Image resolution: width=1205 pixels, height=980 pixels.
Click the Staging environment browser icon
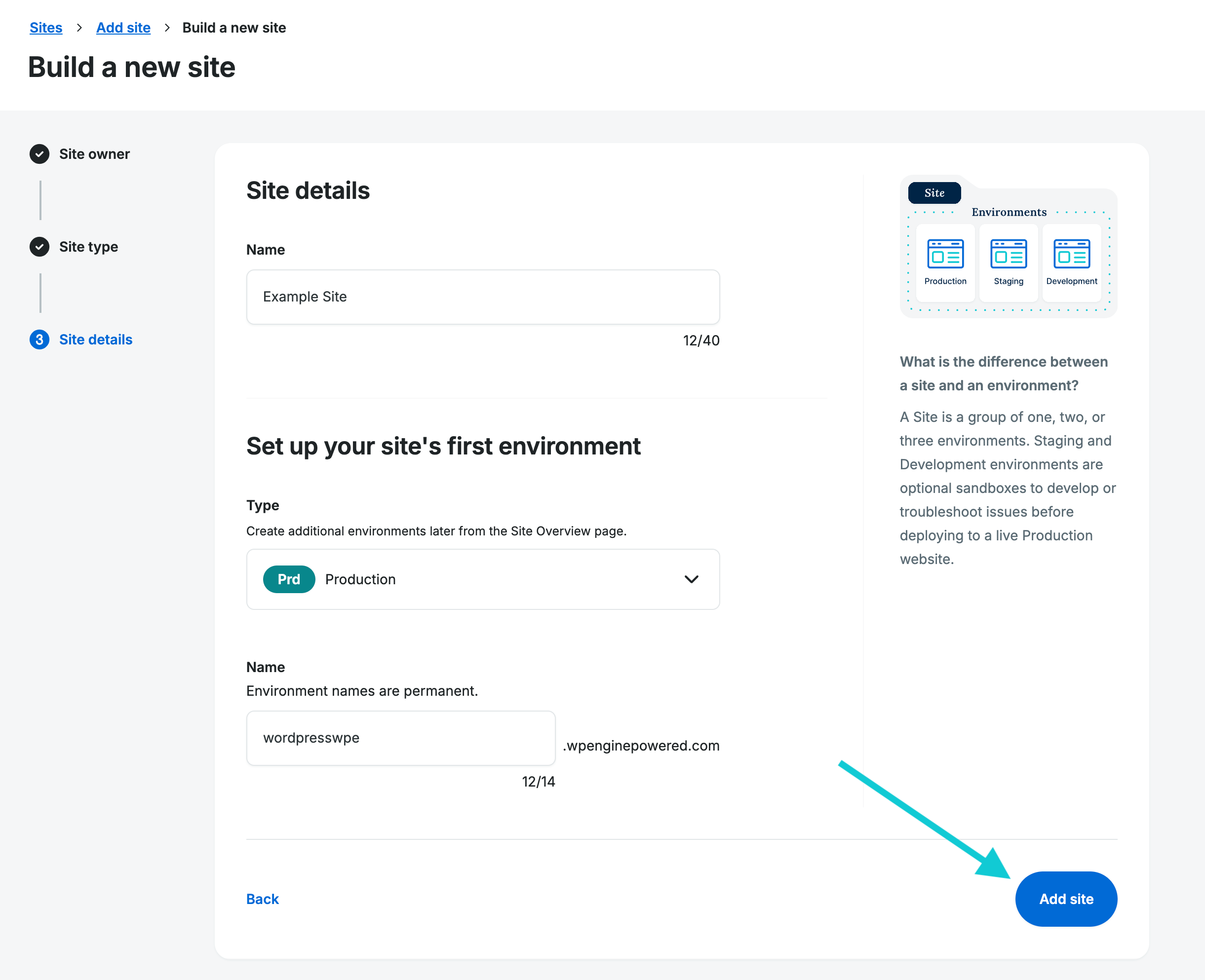(1008, 254)
